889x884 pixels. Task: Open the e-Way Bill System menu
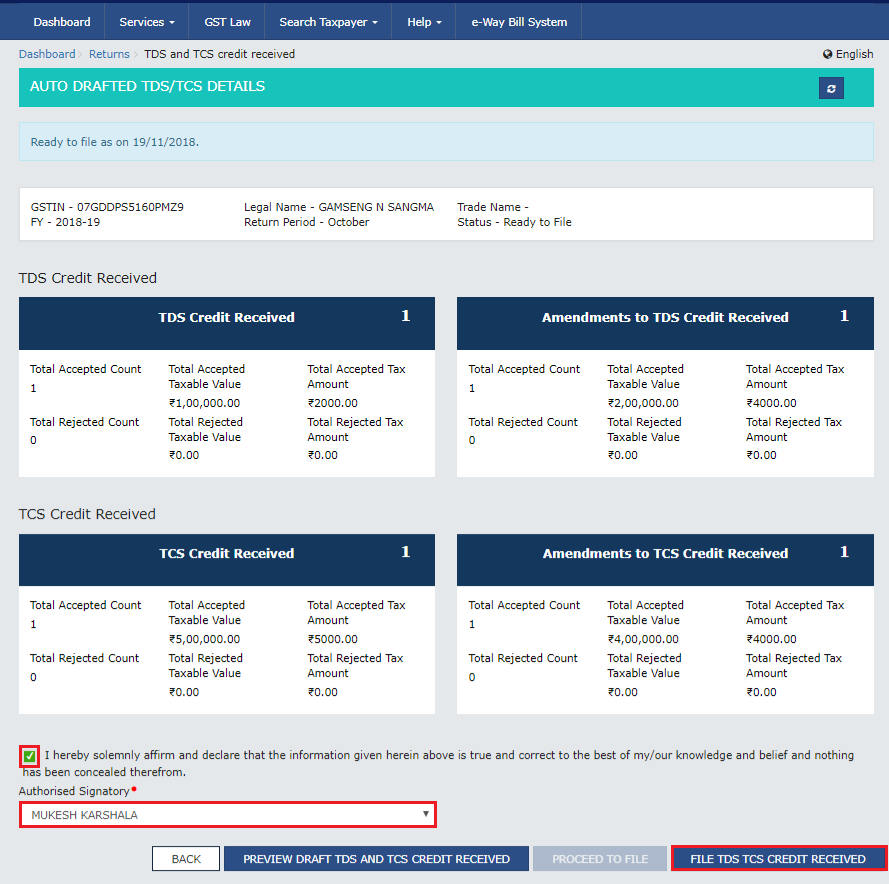point(519,22)
